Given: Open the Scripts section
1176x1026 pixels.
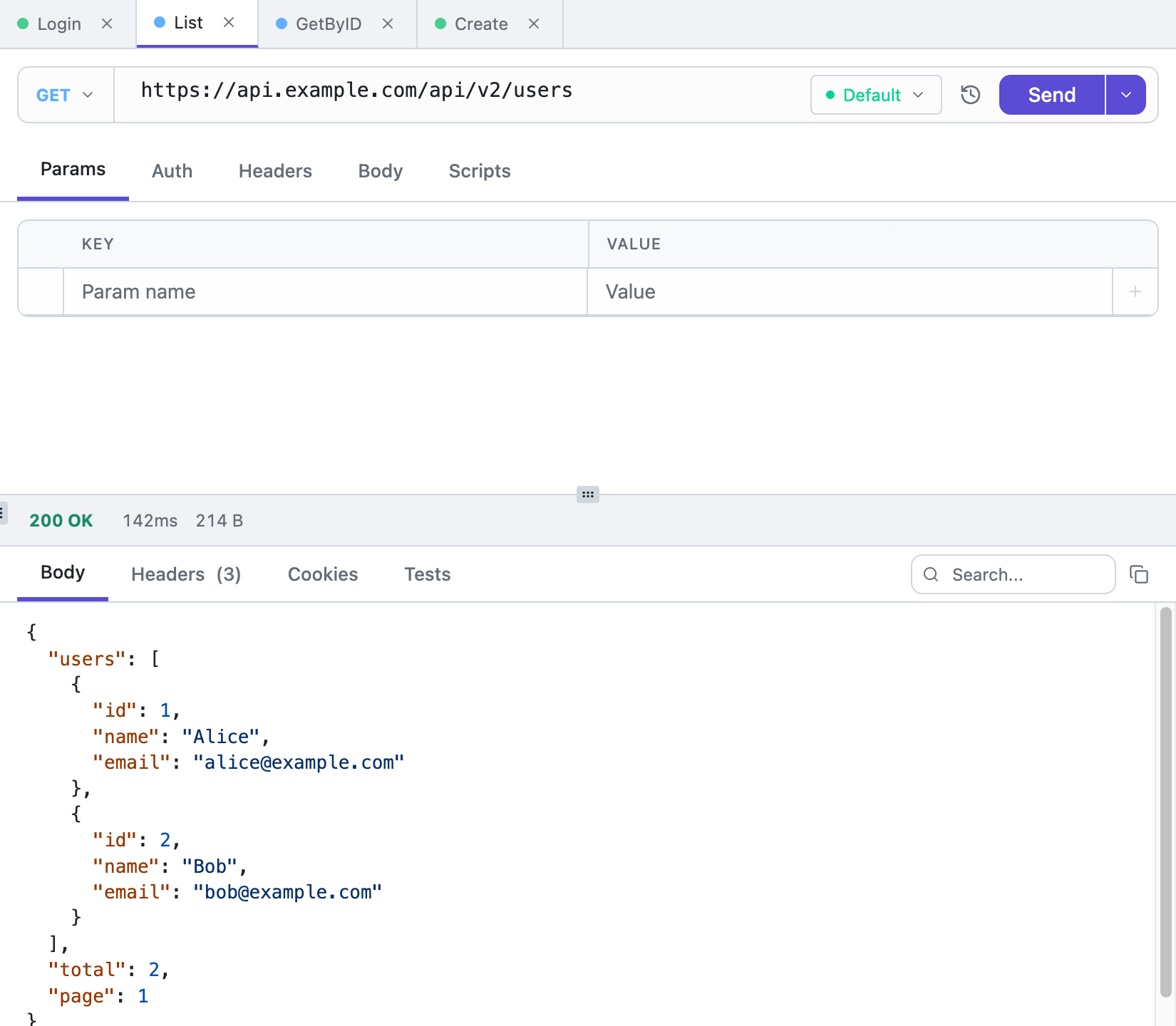Looking at the screenshot, I should (480, 171).
